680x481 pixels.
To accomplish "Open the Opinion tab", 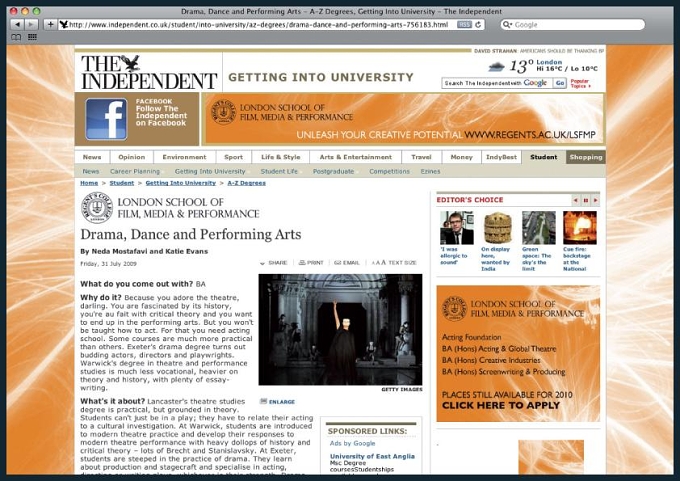I will coord(131,157).
